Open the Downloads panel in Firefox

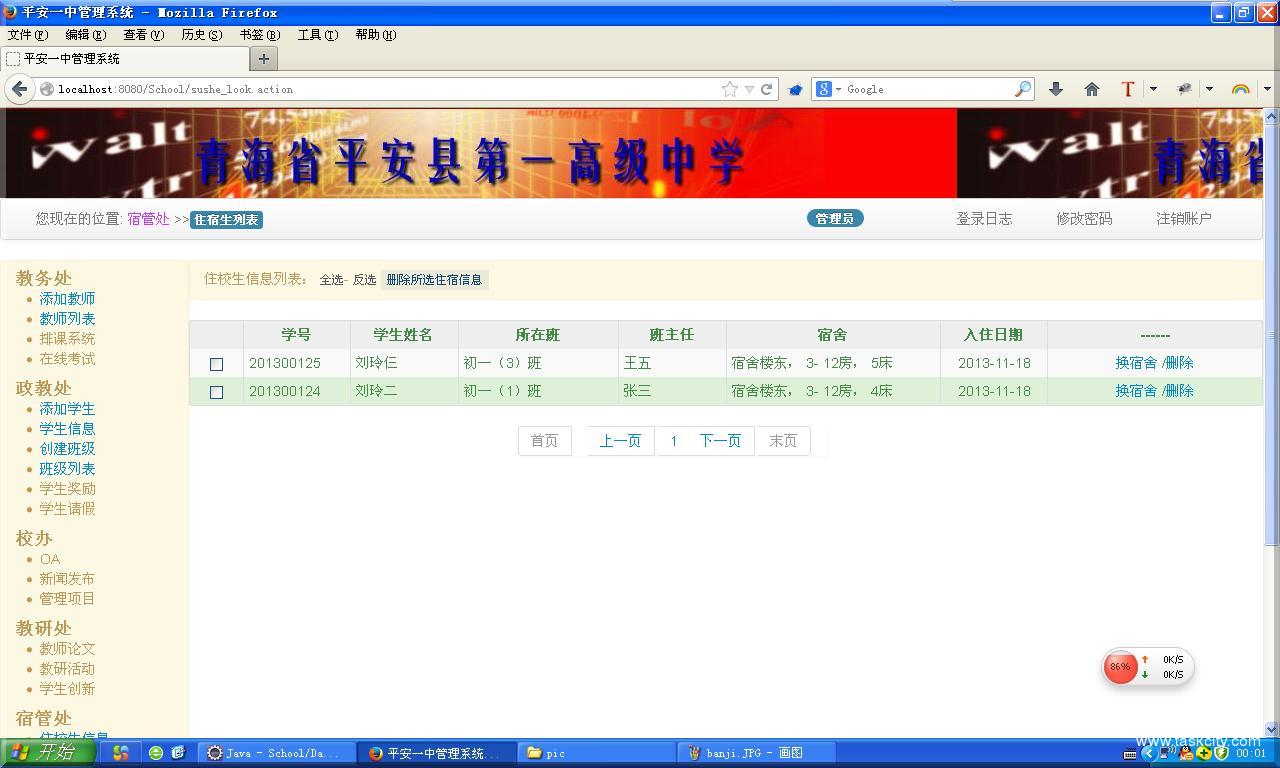click(1056, 89)
